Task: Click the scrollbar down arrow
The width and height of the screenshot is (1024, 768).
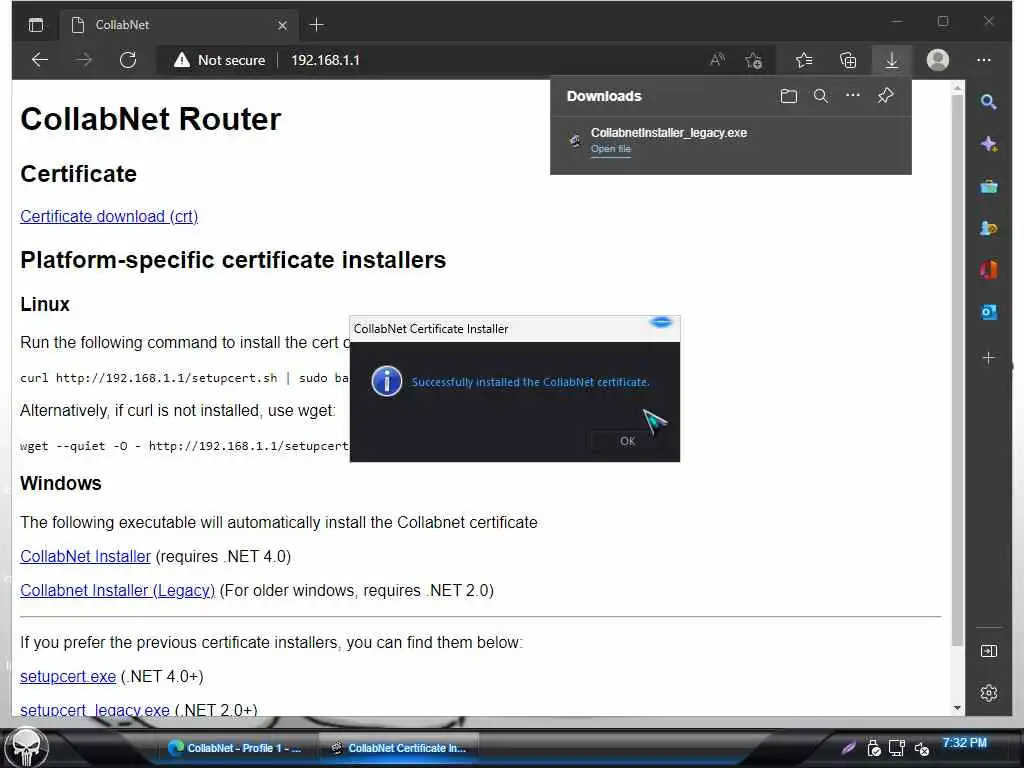Action: pyautogui.click(x=957, y=707)
